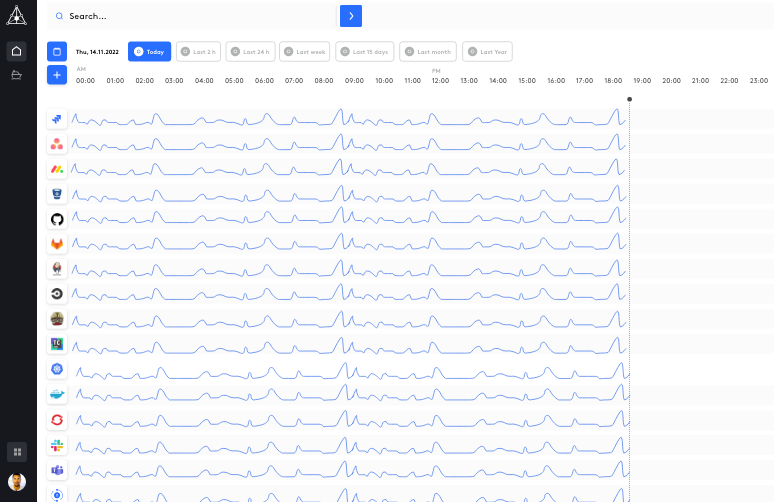Click the 18:00 timeline hour label
774x502 pixels.
(x=613, y=80)
